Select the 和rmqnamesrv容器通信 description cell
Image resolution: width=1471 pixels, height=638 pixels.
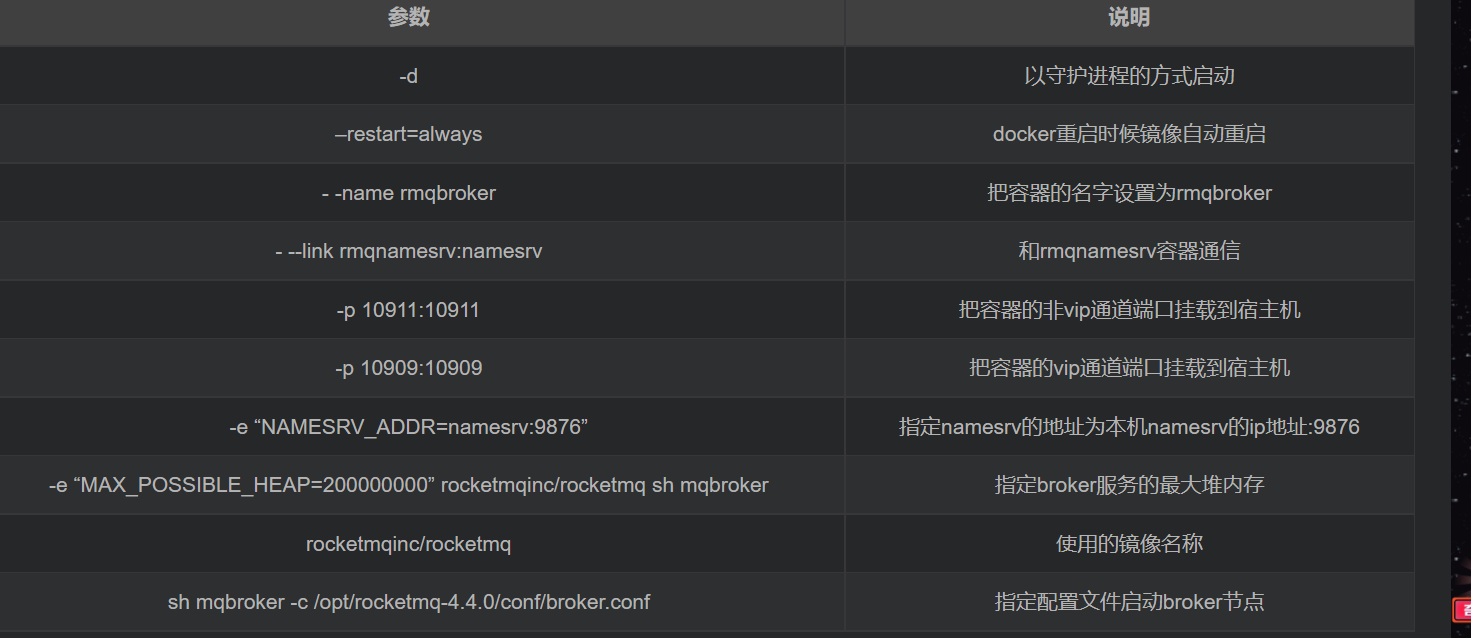tap(1129, 251)
